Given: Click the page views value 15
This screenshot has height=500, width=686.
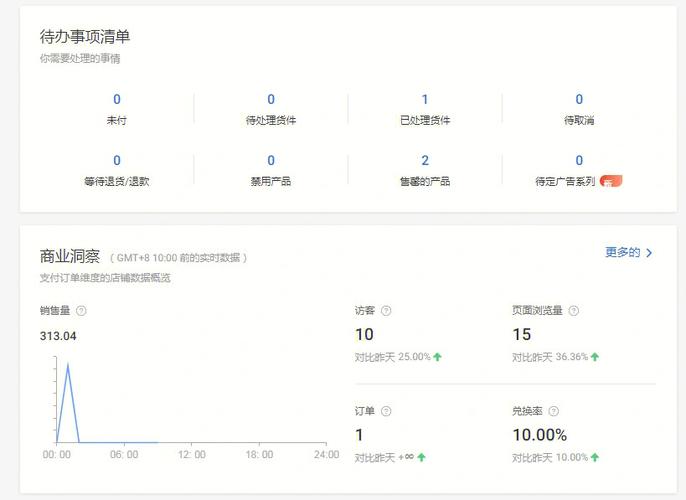Looking at the screenshot, I should point(522,335).
